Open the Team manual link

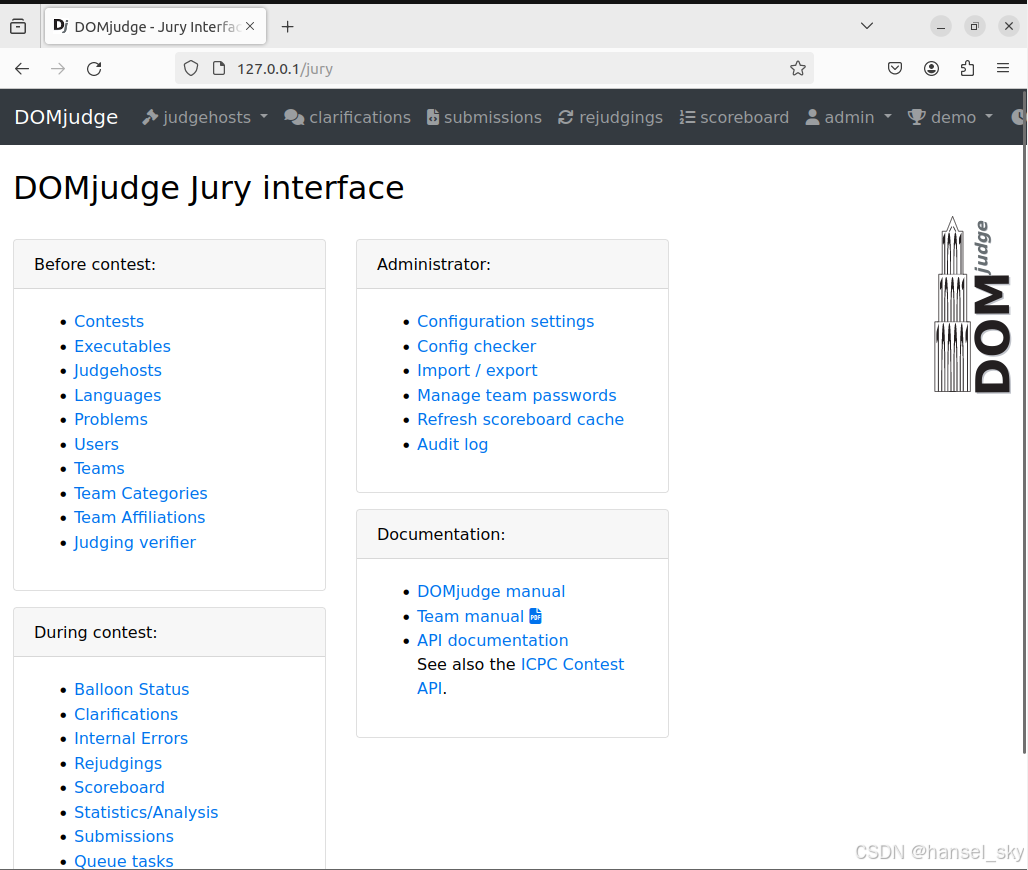coord(471,616)
